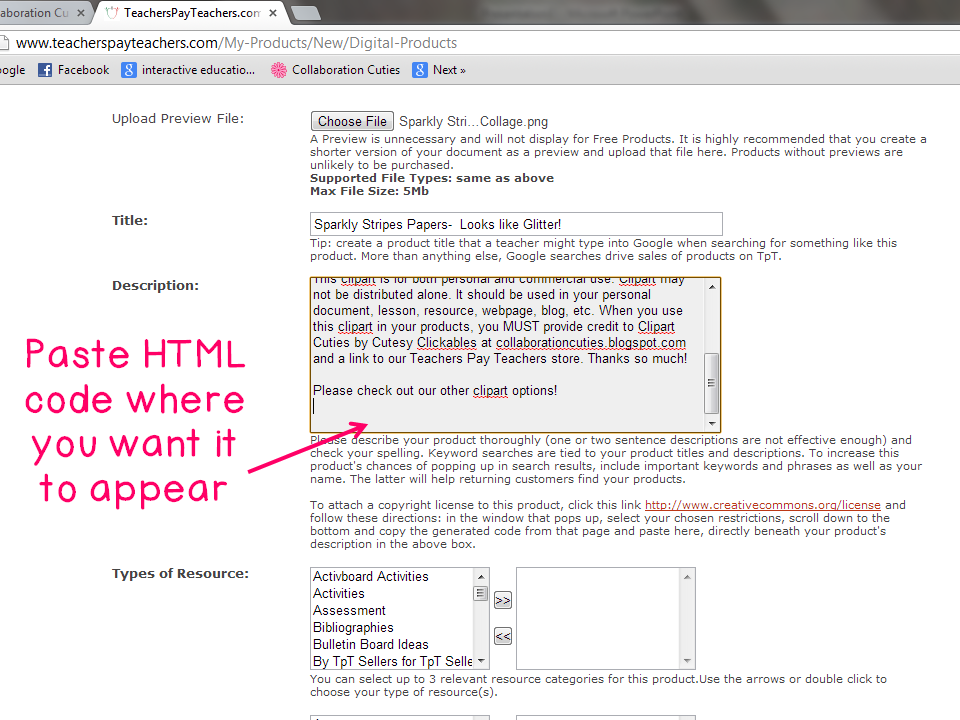Click the pink flower Collaboration Cuties bookmark icon
The image size is (960, 720).
(278, 69)
